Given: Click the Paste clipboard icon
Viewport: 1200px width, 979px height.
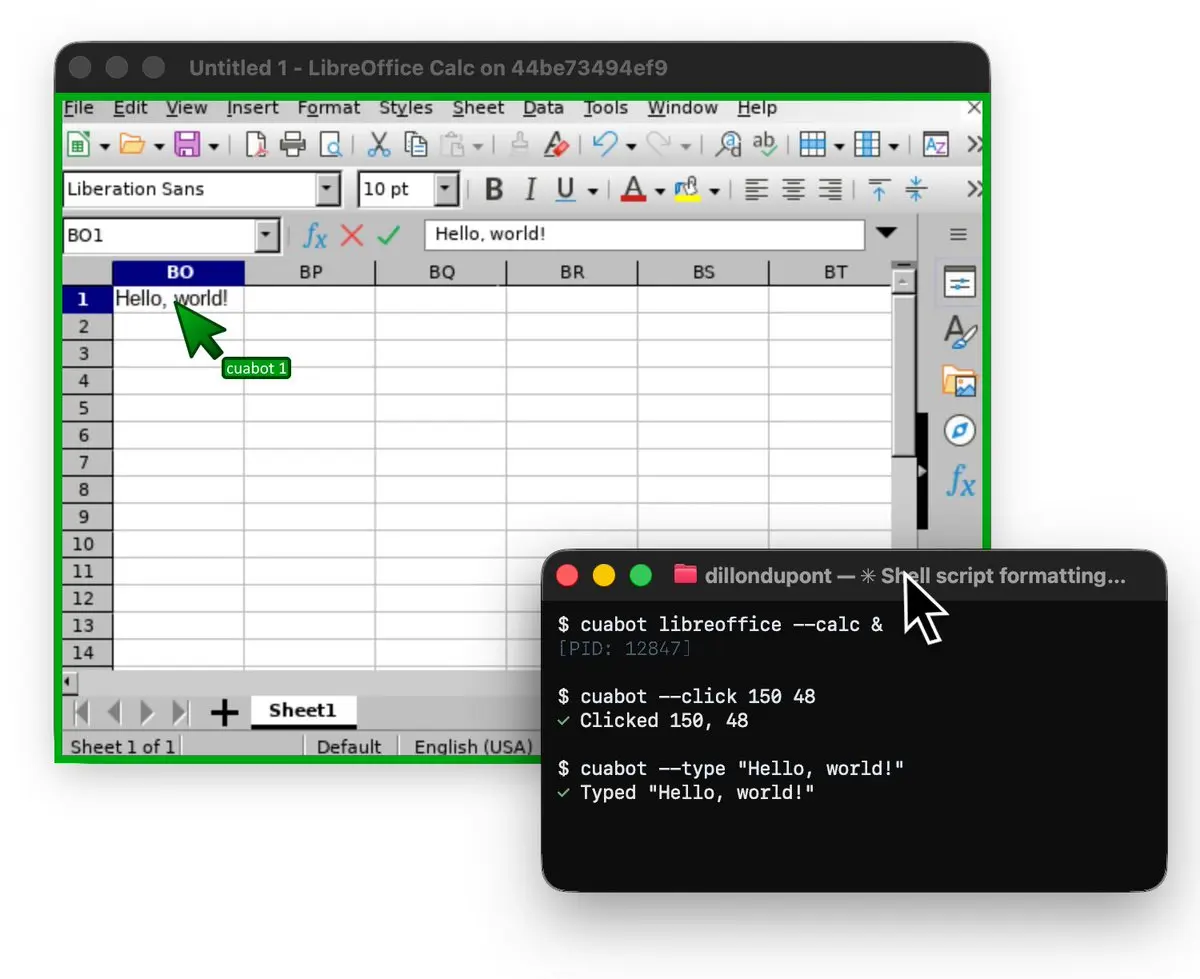Looking at the screenshot, I should pos(454,145).
